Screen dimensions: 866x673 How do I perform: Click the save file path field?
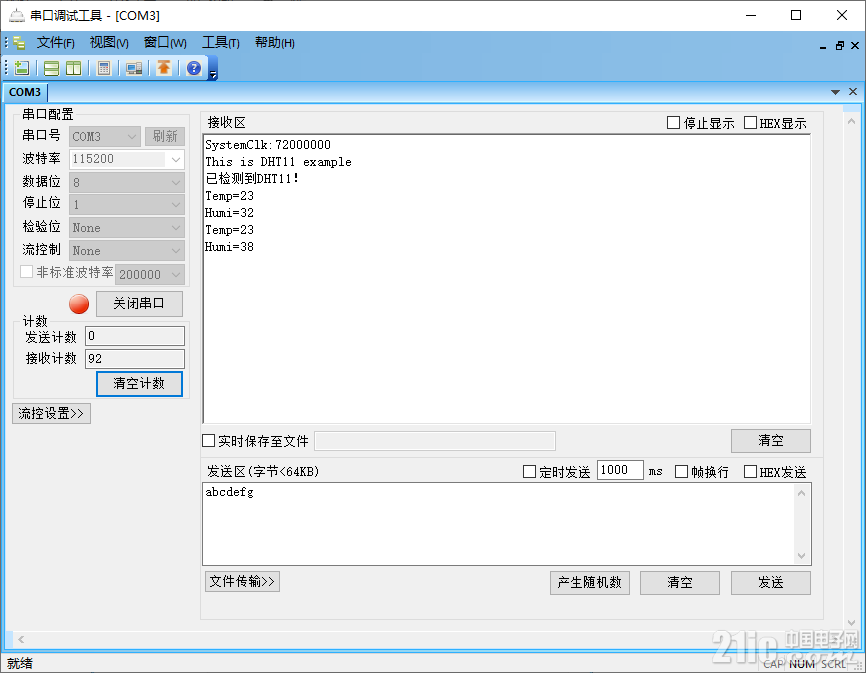pos(435,441)
